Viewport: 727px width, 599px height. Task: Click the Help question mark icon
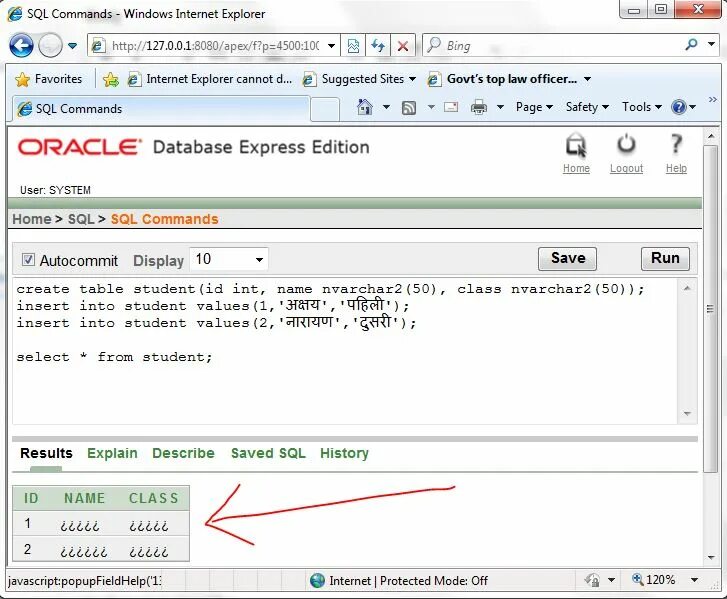(x=676, y=144)
